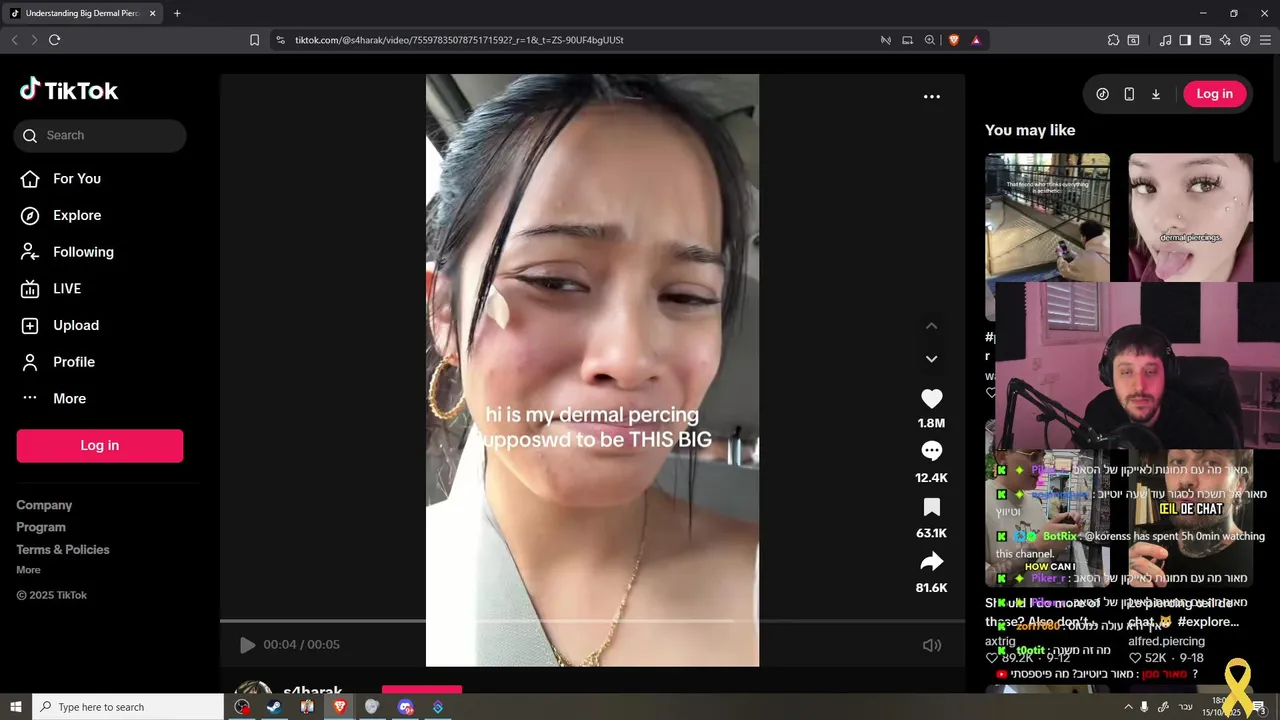Click the Brave browser taskbar icon
The height and width of the screenshot is (720, 1280).
click(340, 707)
